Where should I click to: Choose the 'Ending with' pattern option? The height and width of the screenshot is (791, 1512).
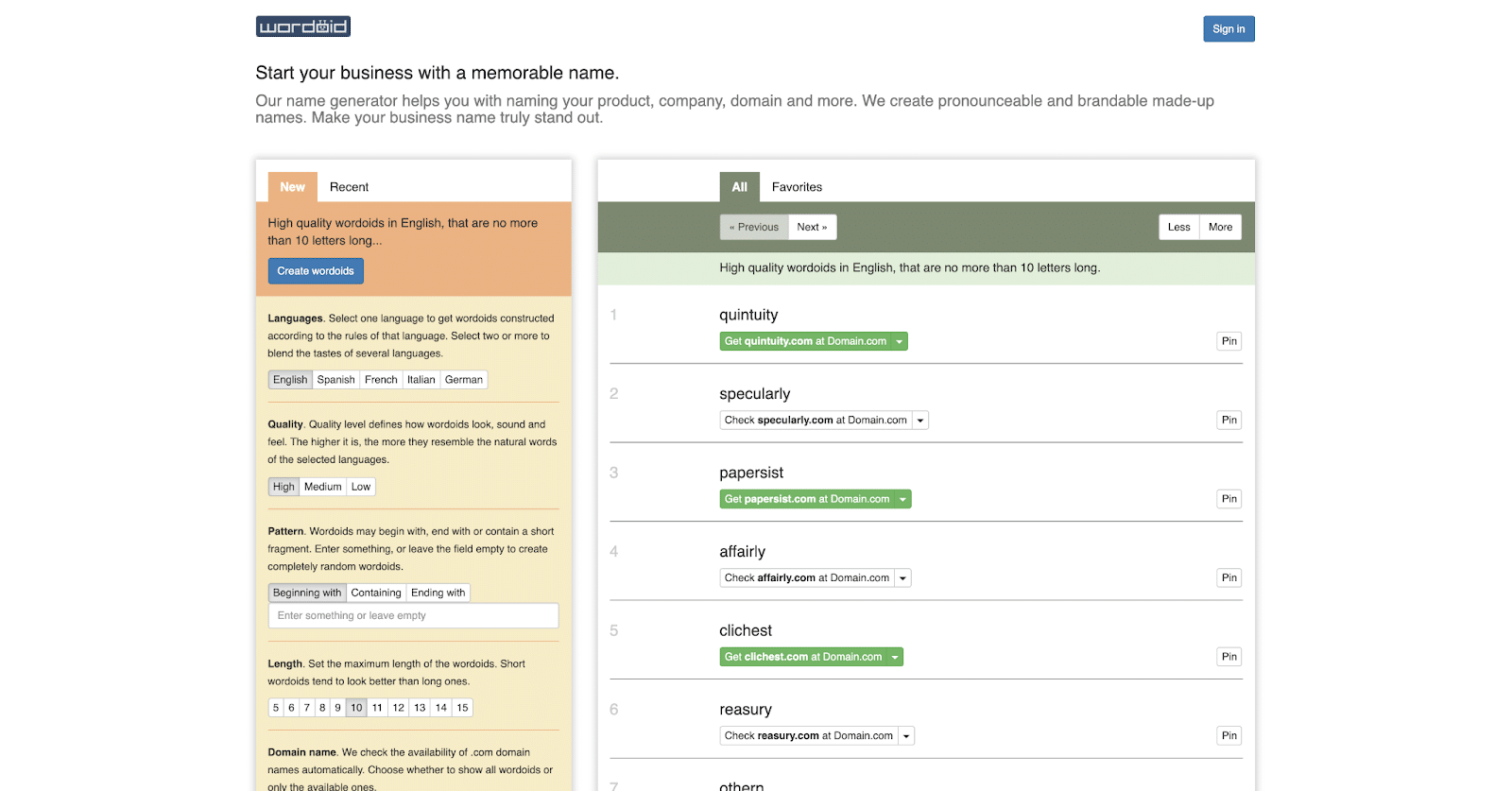point(438,593)
